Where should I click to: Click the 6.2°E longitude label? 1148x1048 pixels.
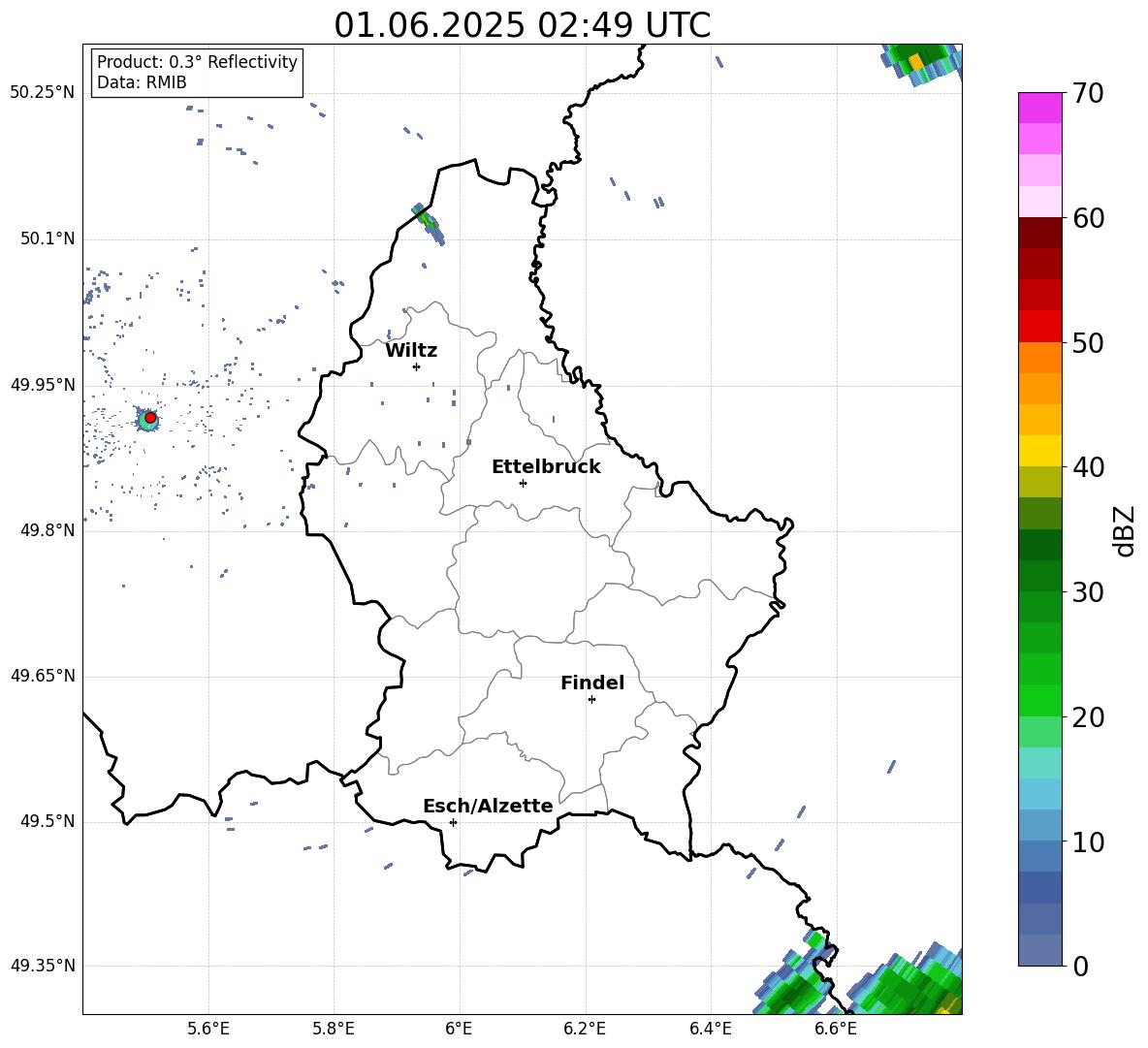(585, 1030)
